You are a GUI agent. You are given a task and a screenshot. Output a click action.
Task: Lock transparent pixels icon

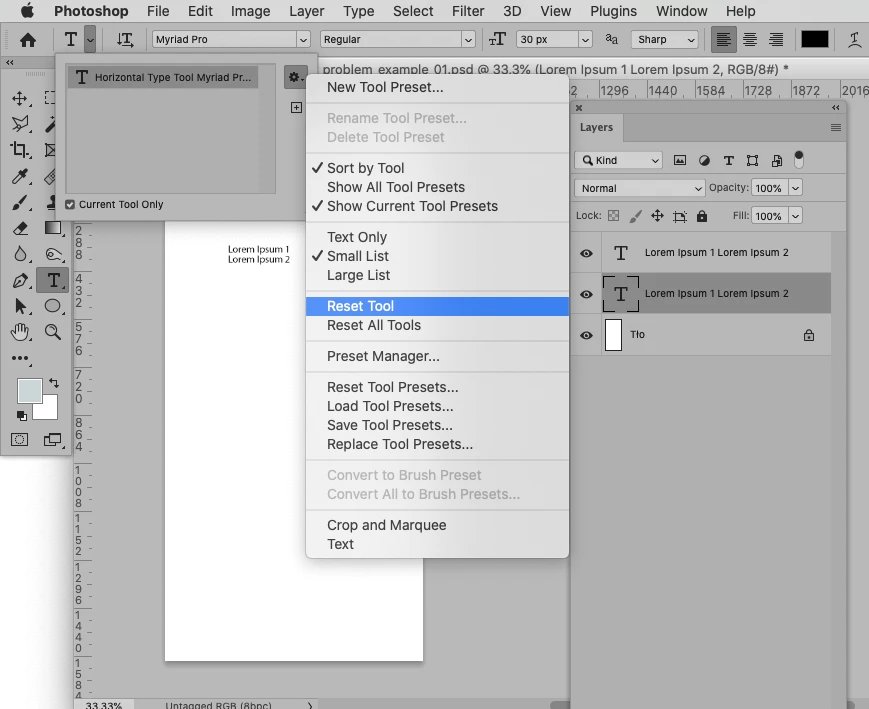click(x=614, y=216)
